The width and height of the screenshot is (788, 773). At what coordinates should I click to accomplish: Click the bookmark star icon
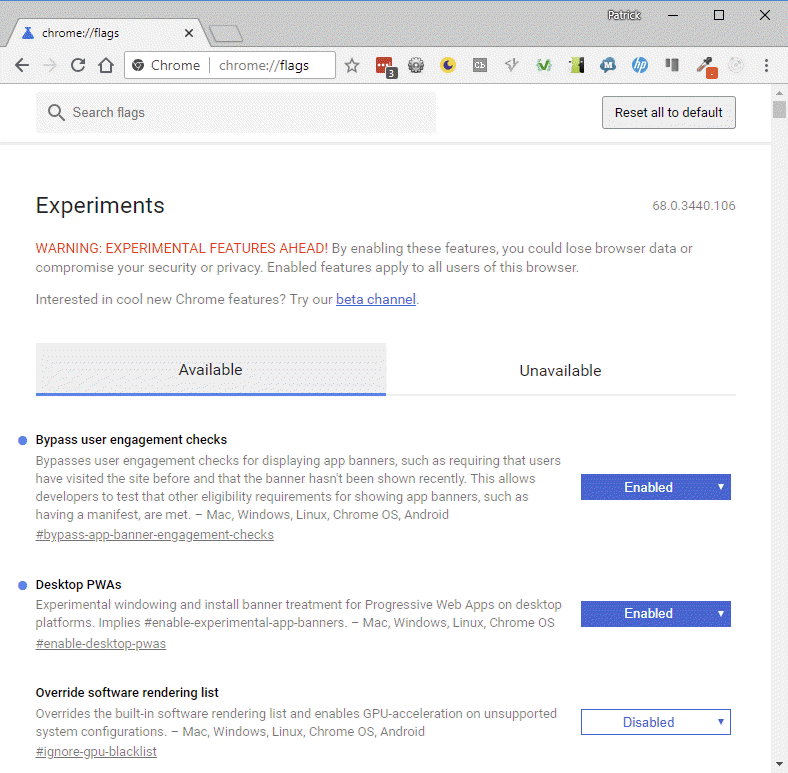[x=352, y=66]
